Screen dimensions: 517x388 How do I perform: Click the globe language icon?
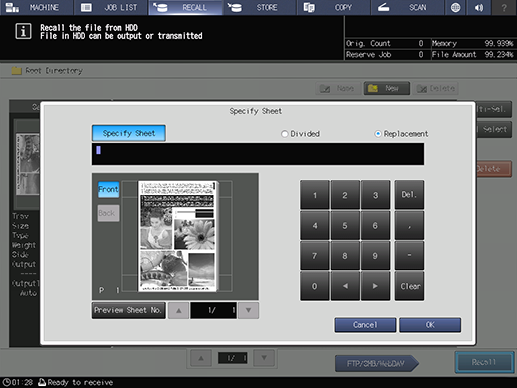[x=455, y=7]
